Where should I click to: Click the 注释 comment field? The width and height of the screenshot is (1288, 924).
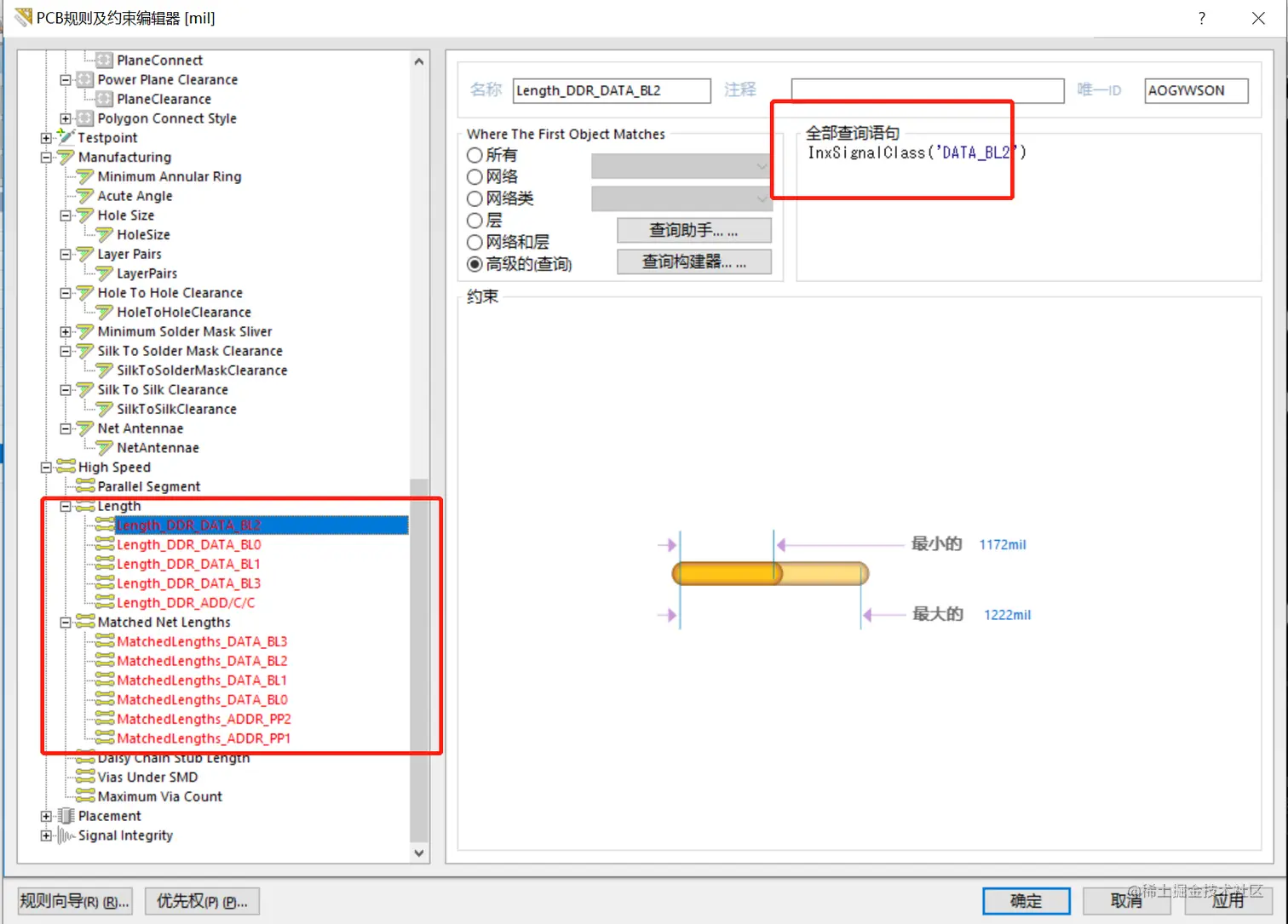[928, 90]
